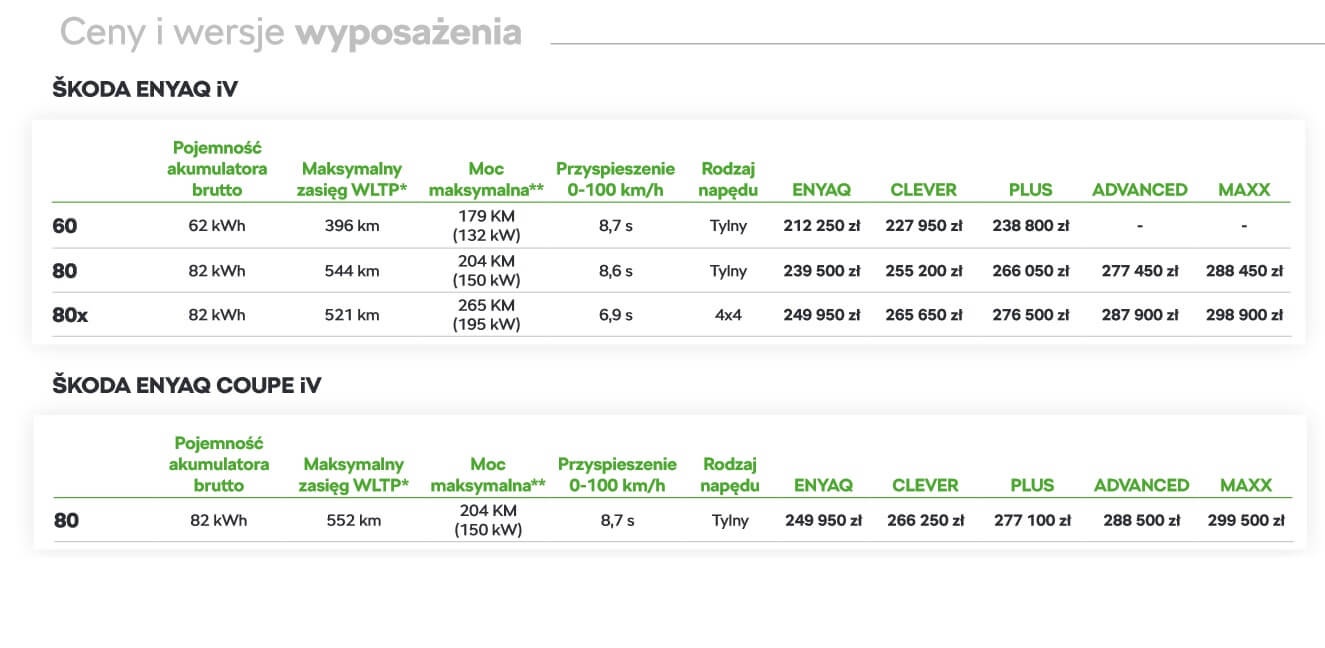Click the '212 250 zł' price
Image resolution: width=1325 pixels, height=648 pixels.
tap(821, 226)
